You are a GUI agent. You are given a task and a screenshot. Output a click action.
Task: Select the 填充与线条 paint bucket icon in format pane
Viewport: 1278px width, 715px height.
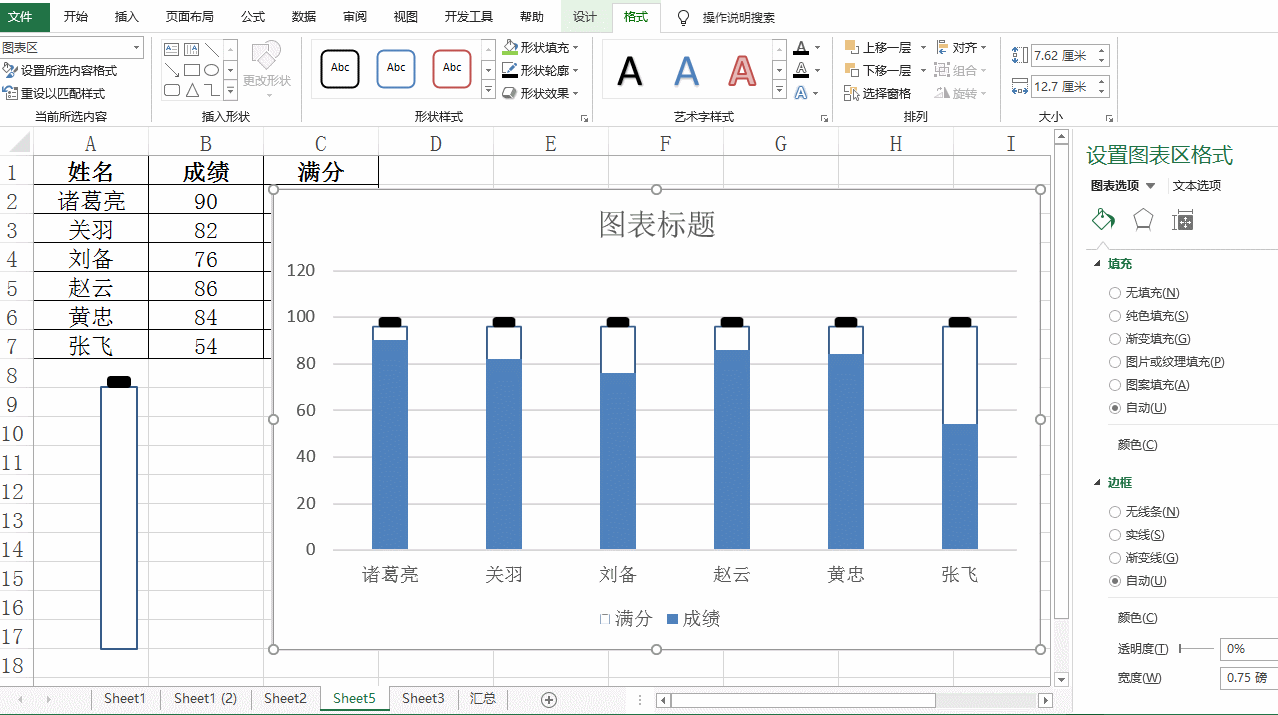click(x=1103, y=219)
